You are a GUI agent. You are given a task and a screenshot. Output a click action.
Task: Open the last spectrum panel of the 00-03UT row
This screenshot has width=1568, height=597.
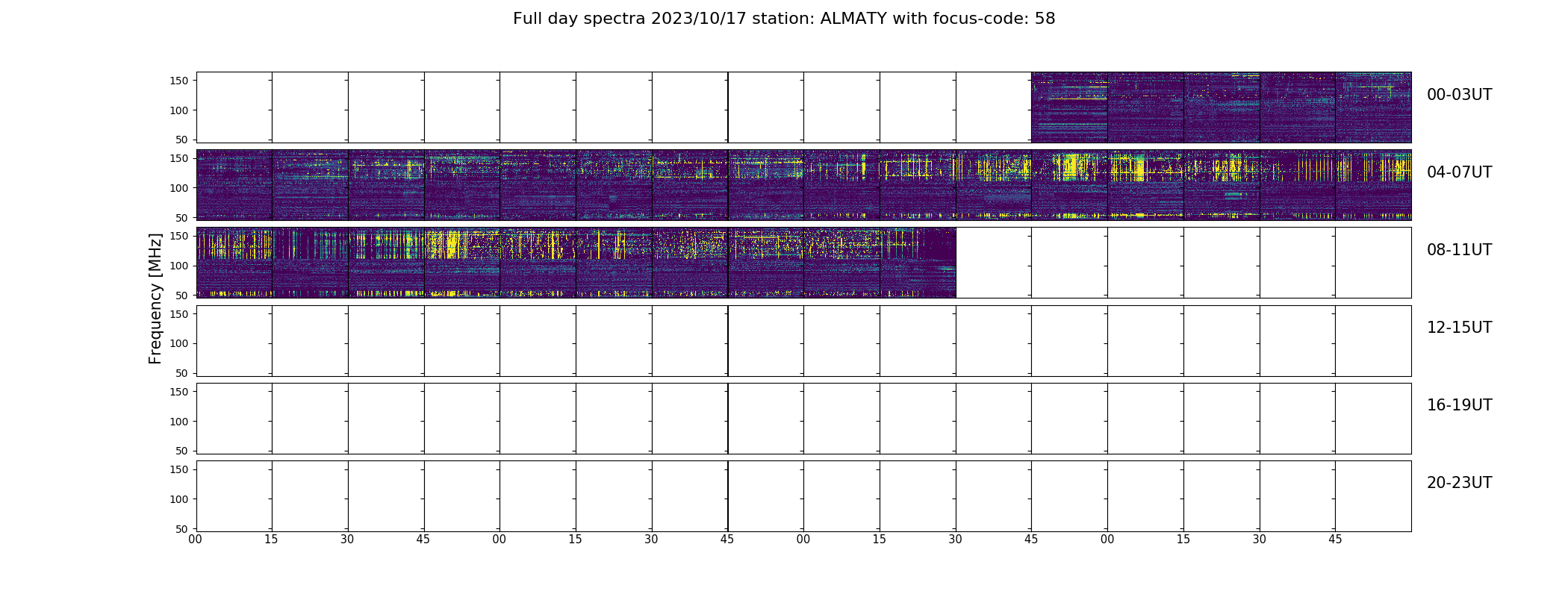(1373, 107)
